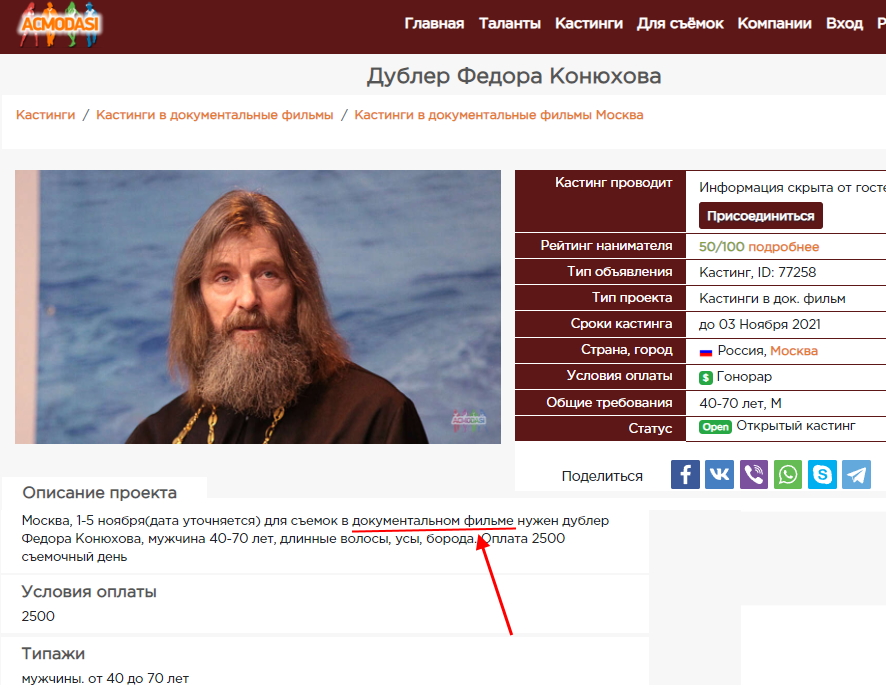Click the green Open status badge
Image resolution: width=886 pixels, height=694 pixels.
[x=715, y=427]
